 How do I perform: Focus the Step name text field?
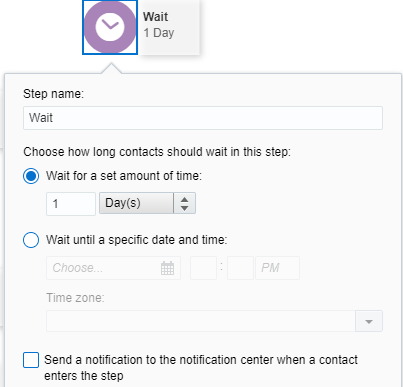(x=203, y=118)
